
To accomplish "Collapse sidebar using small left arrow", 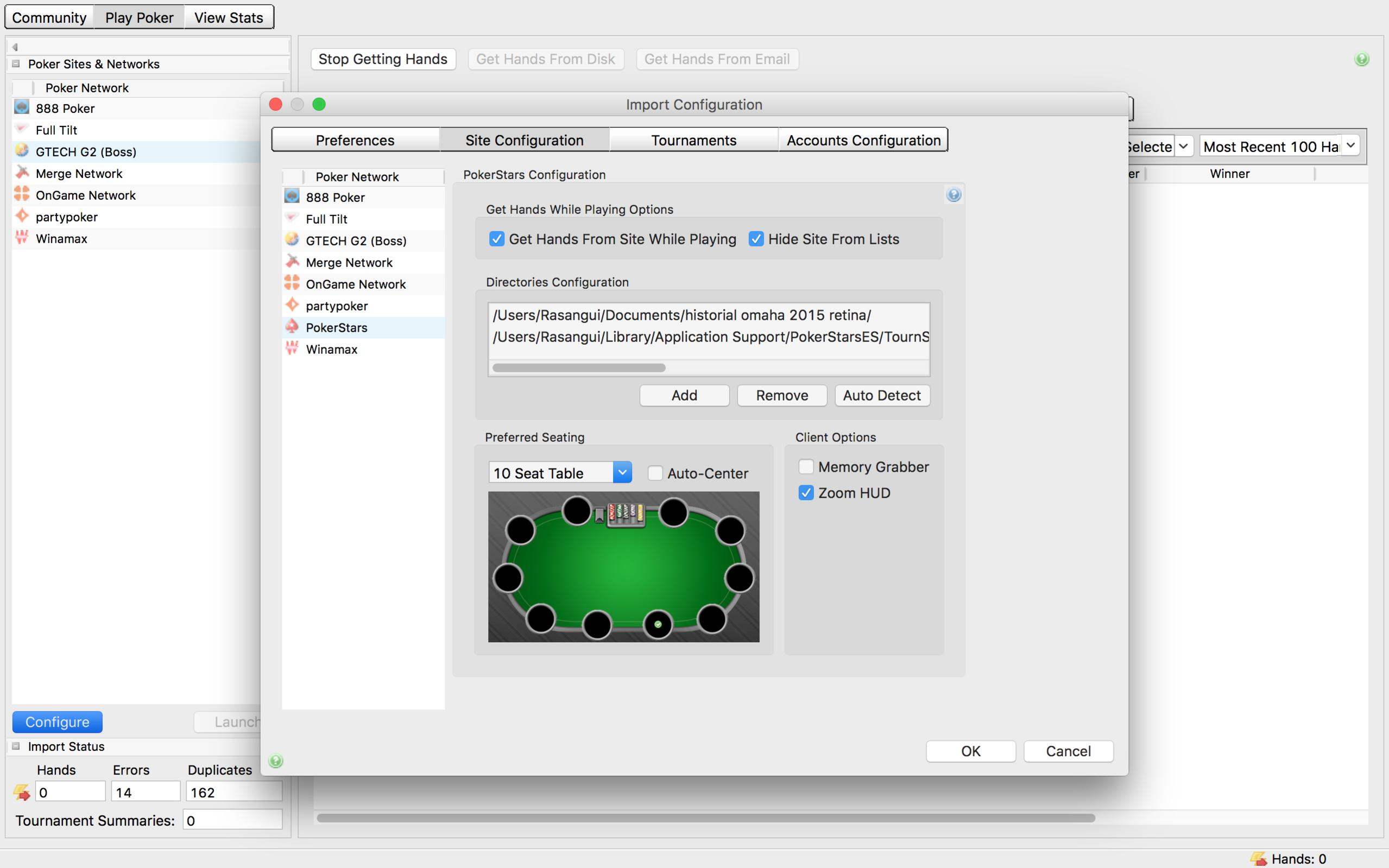I will coord(15,47).
